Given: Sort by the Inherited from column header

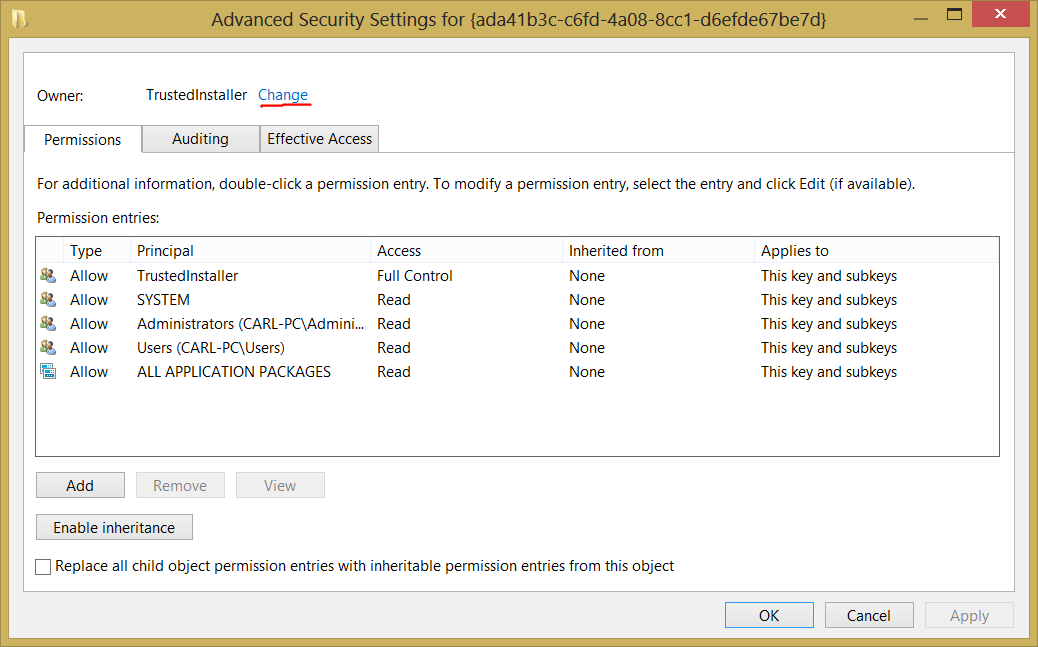Looking at the screenshot, I should [x=659, y=251].
